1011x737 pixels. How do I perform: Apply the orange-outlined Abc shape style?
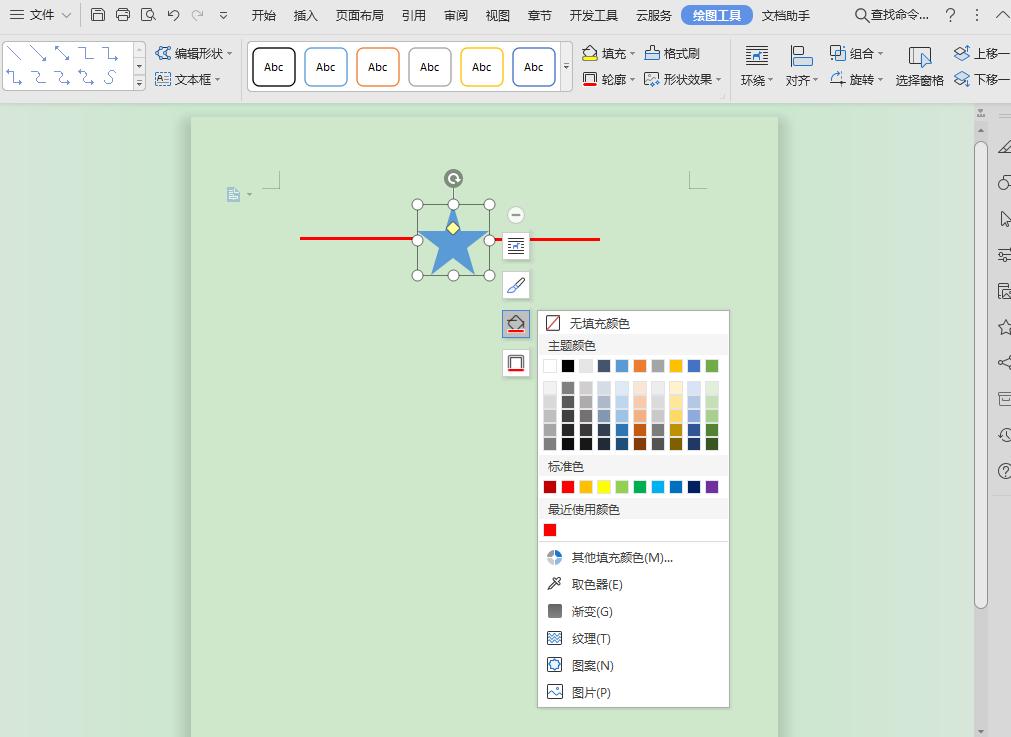coord(378,67)
